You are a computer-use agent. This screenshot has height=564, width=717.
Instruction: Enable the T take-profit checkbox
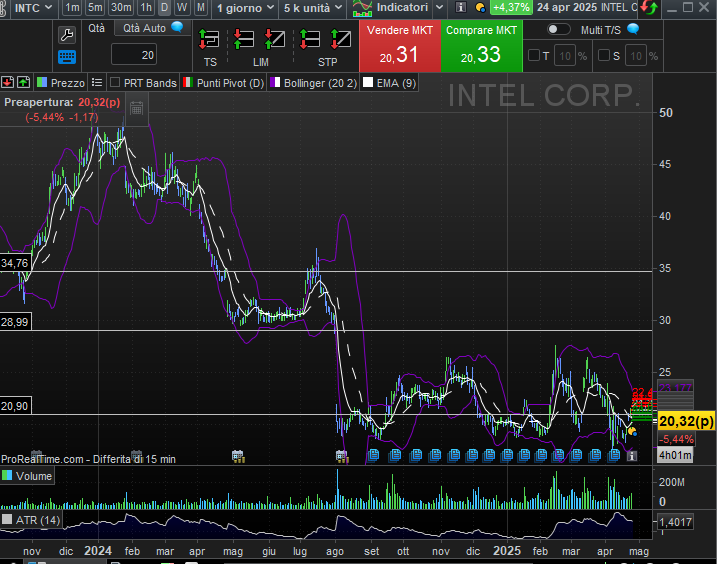pyautogui.click(x=534, y=56)
